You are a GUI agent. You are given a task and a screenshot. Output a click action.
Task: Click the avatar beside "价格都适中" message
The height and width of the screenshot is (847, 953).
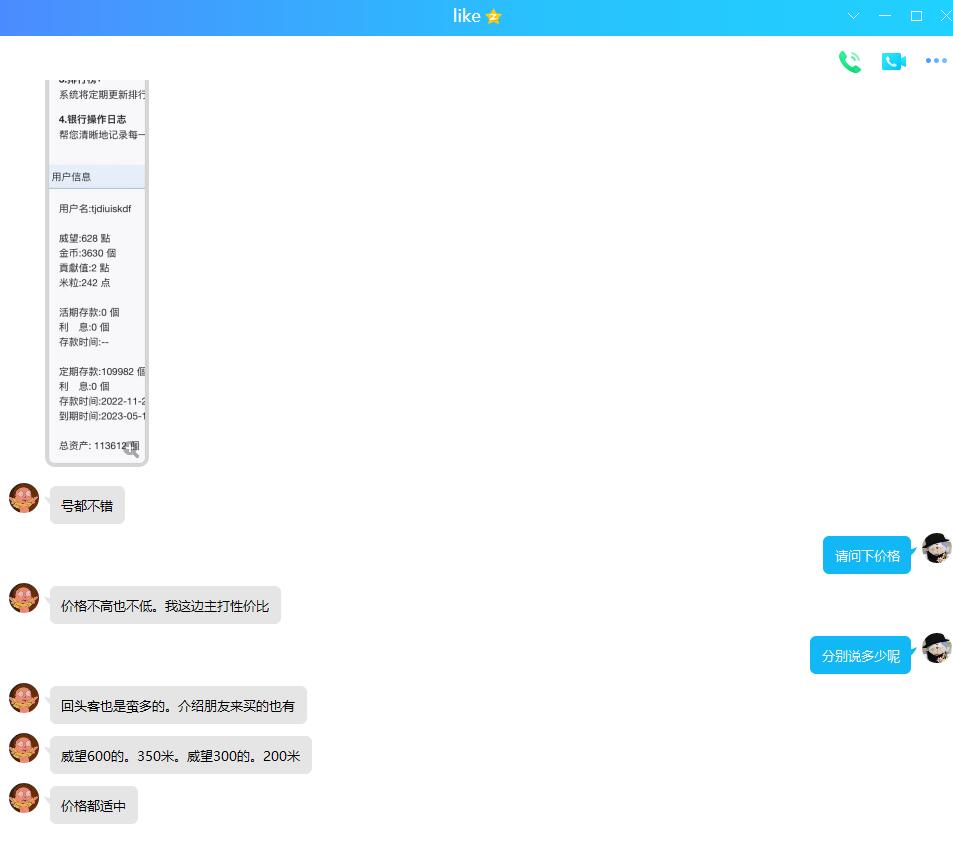[24, 798]
